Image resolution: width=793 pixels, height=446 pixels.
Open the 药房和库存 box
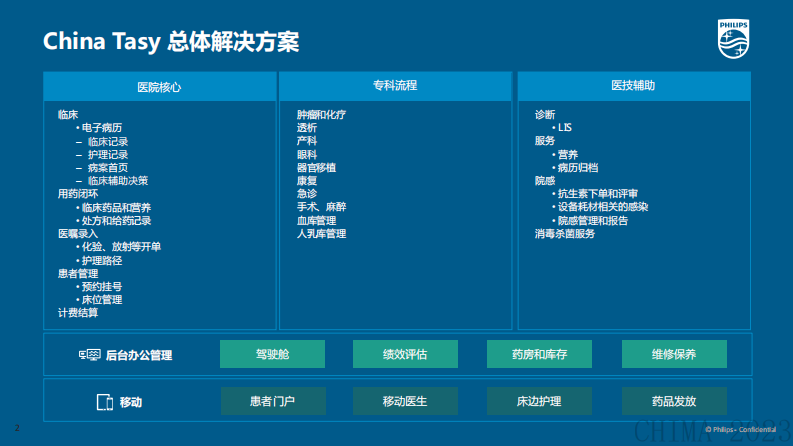[539, 354]
